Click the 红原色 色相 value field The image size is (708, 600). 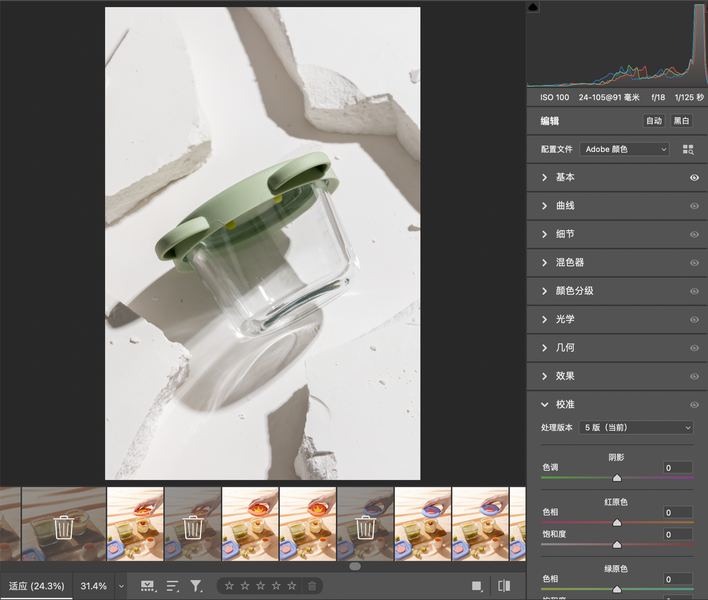(x=678, y=512)
